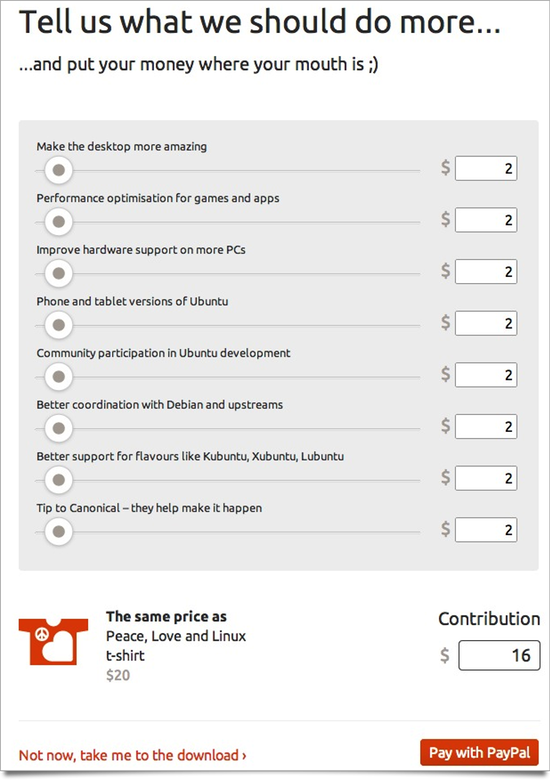The height and width of the screenshot is (780, 550).
Task: Click the 'Tip to Canonical' slider knob
Action: (59, 532)
